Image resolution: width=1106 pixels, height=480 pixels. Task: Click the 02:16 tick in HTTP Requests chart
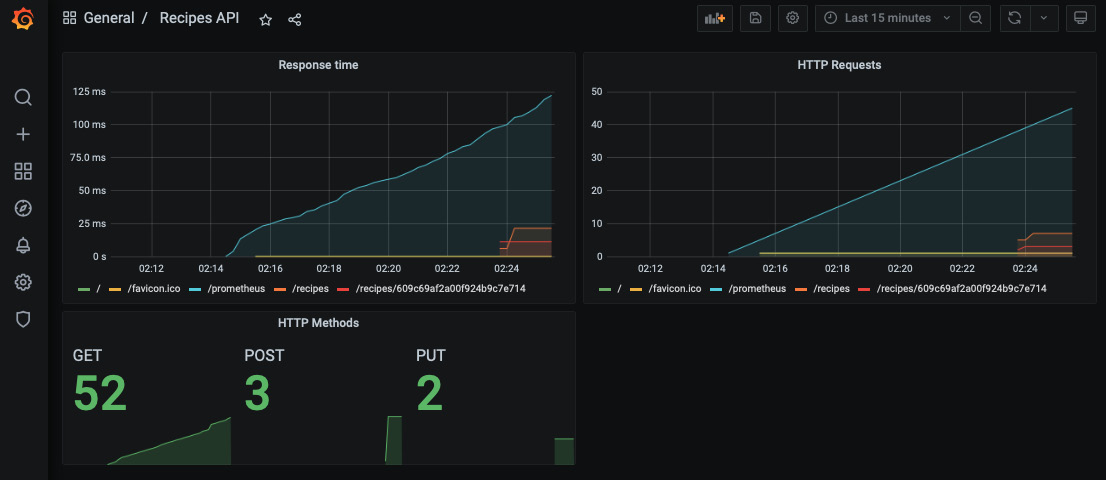(775, 269)
